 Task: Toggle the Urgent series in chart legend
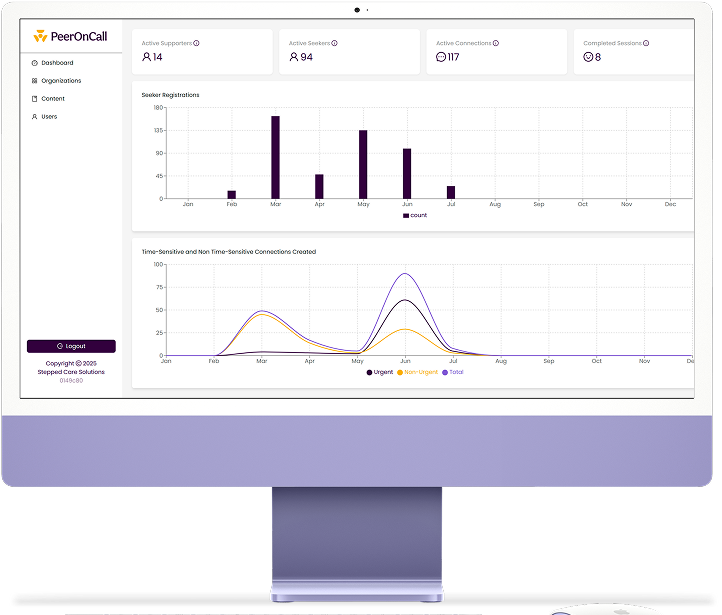380,372
